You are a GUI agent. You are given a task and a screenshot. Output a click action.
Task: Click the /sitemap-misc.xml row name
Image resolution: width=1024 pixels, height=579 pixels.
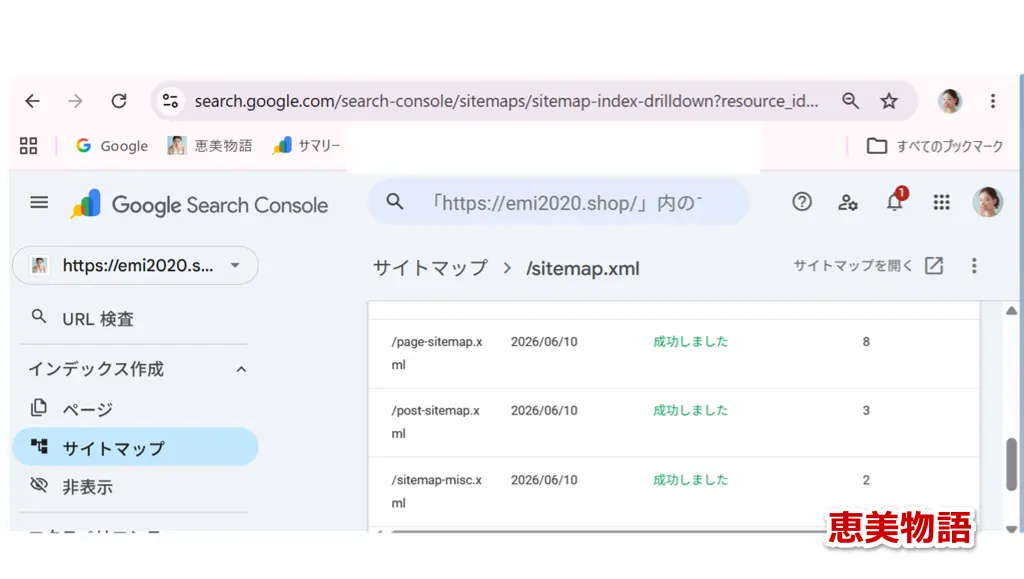pyautogui.click(x=436, y=491)
